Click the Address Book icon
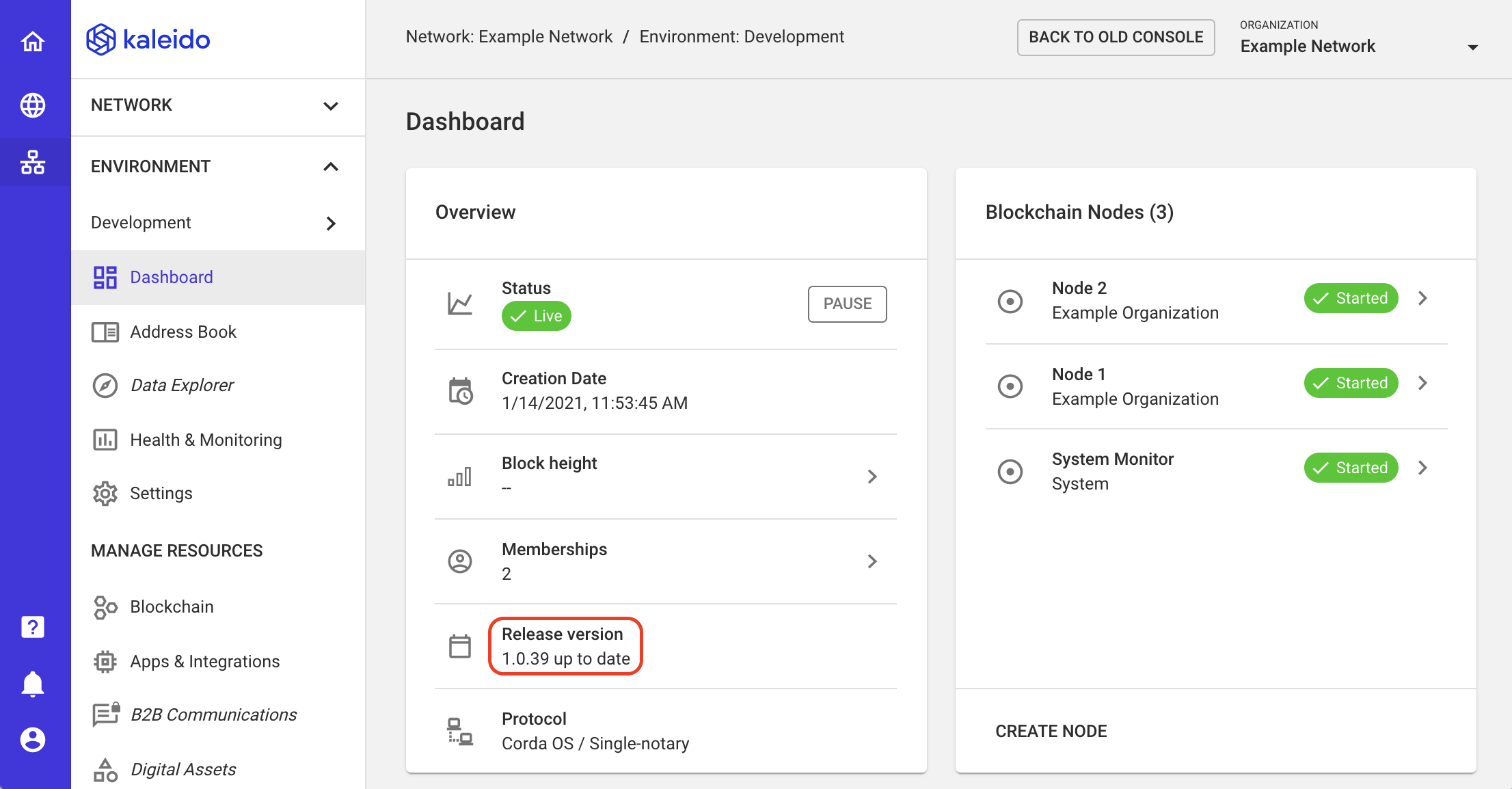Image resolution: width=1512 pixels, height=789 pixels. (106, 330)
